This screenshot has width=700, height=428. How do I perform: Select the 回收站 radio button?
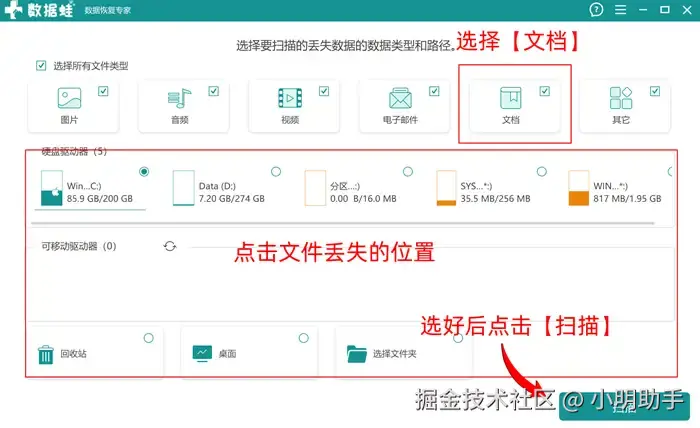(149, 338)
